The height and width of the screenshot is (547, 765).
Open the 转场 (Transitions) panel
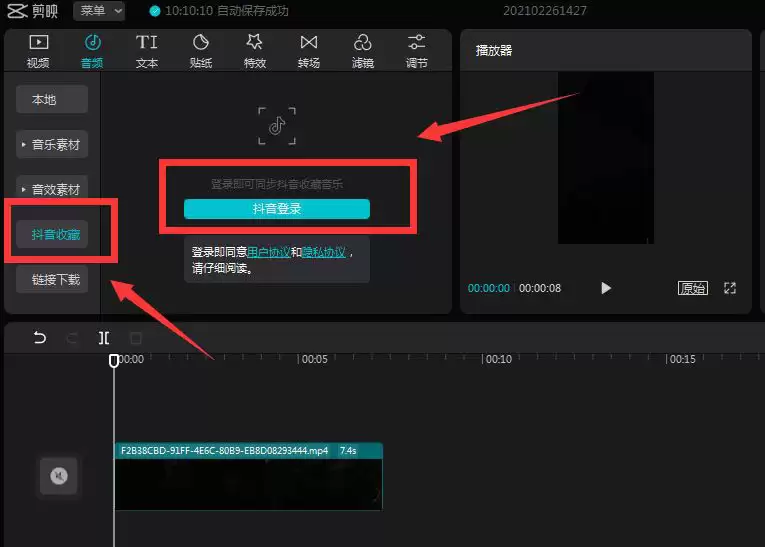coord(309,50)
